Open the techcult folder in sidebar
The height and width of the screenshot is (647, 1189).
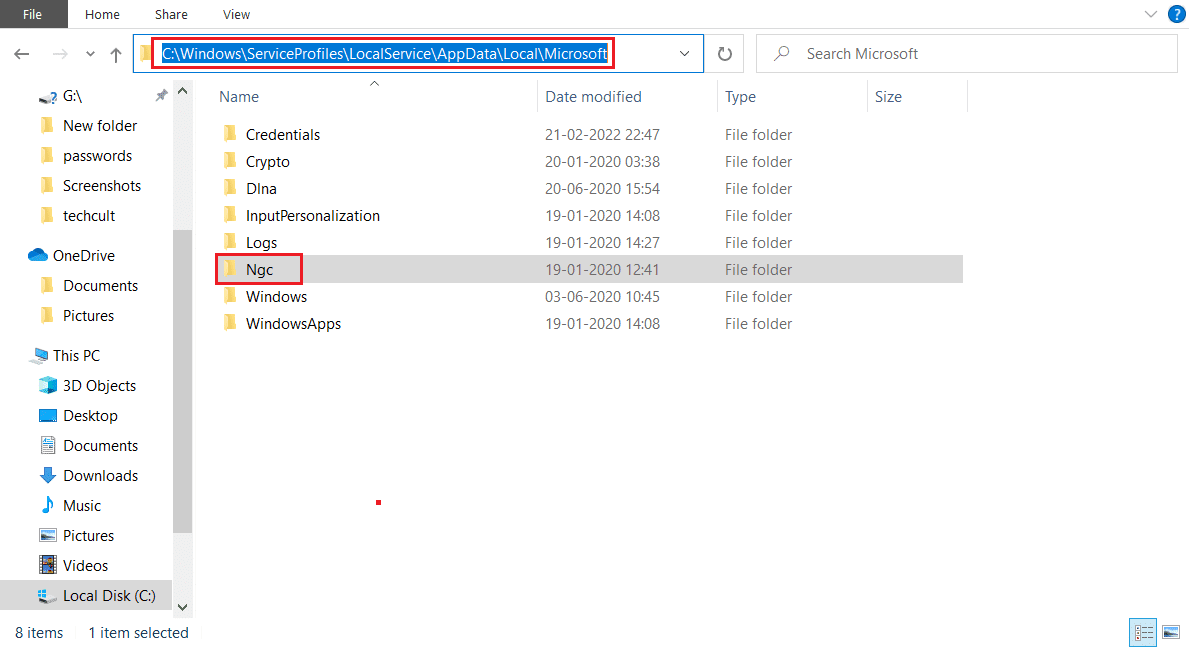89,215
